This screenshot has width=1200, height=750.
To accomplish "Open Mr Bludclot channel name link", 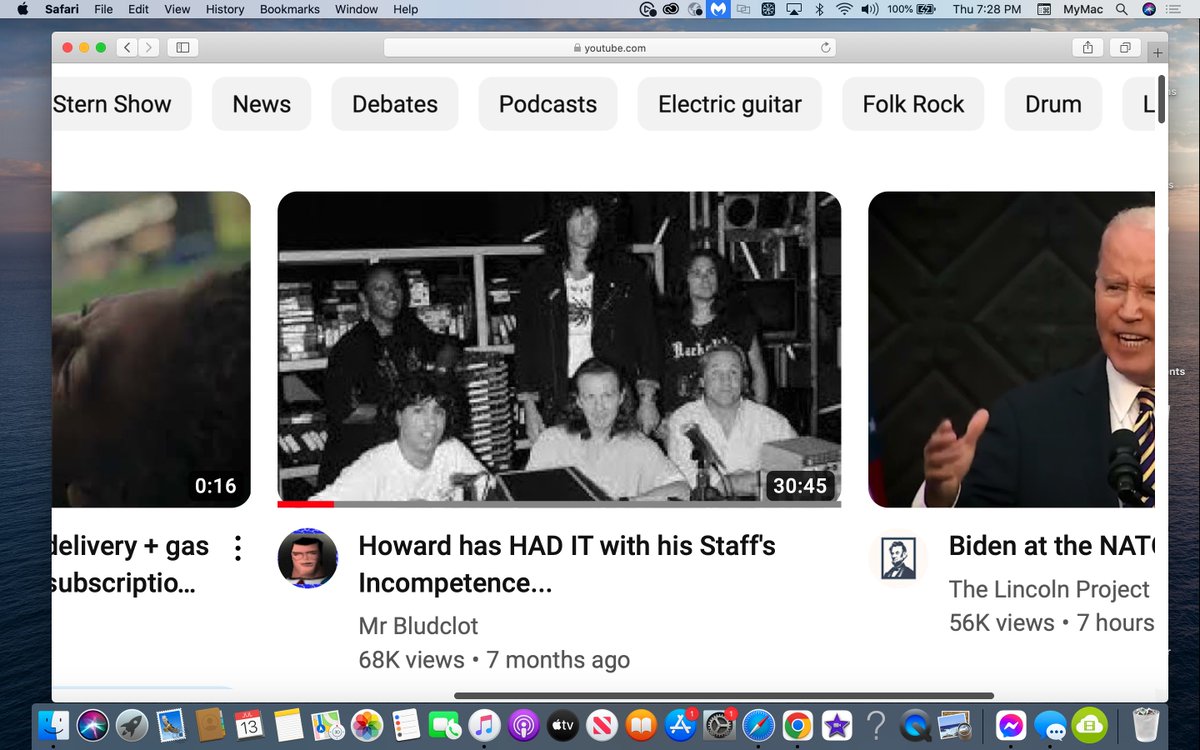I will click(418, 626).
